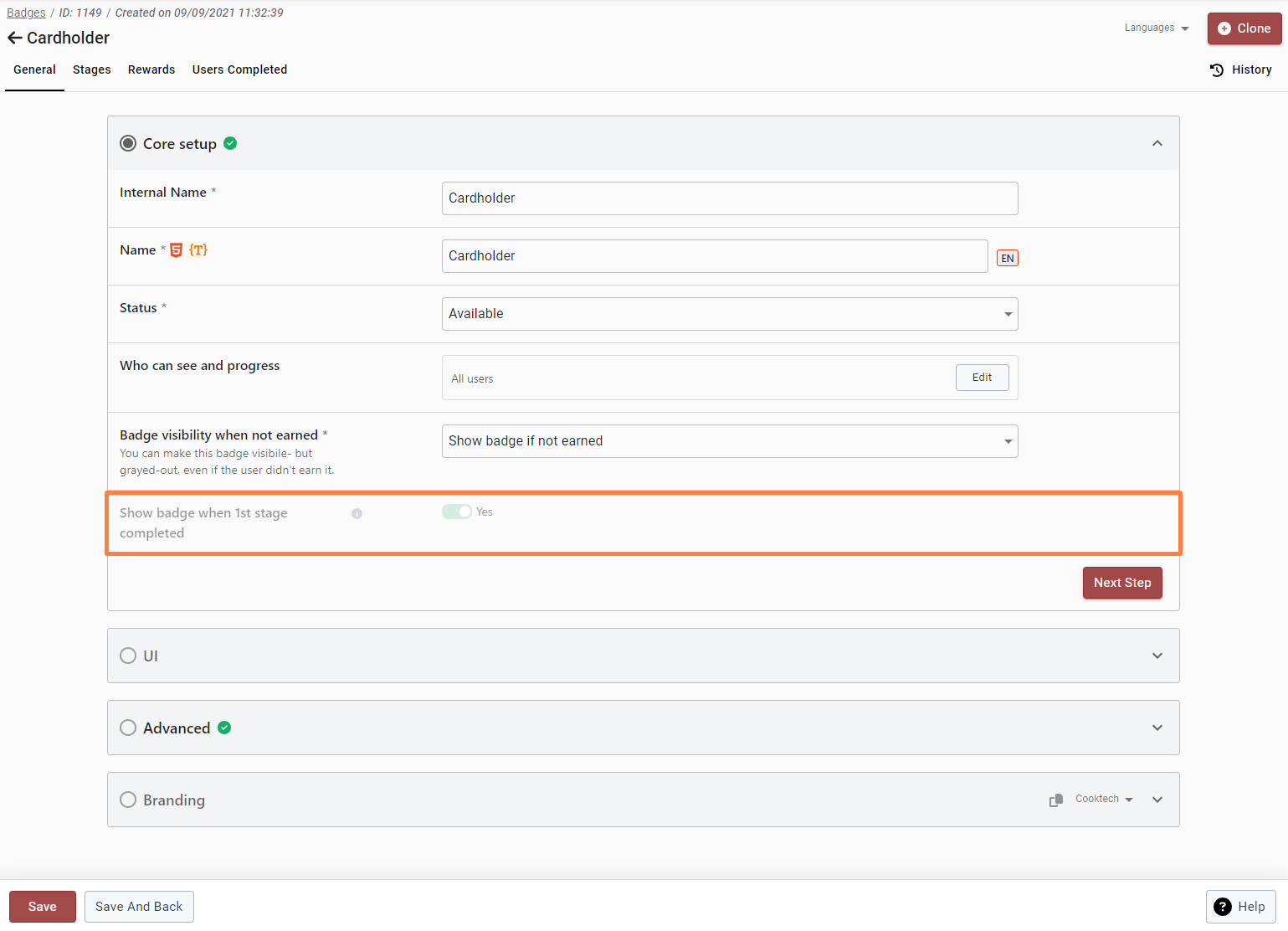The image size is (1288, 931).
Task: Click the Internal Name input field
Action: point(729,198)
